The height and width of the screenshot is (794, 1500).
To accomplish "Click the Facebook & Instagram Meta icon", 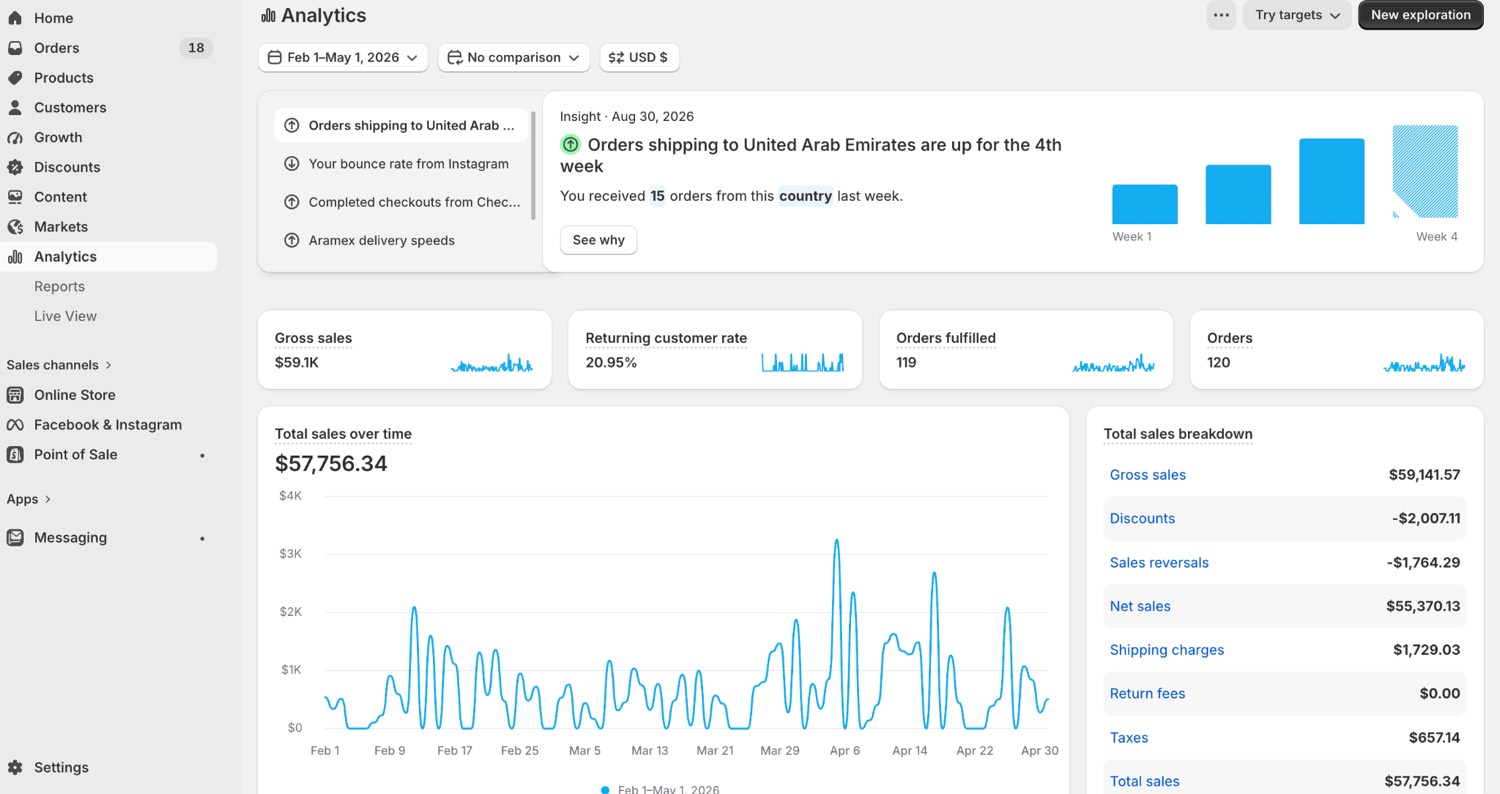I will coord(15,425).
